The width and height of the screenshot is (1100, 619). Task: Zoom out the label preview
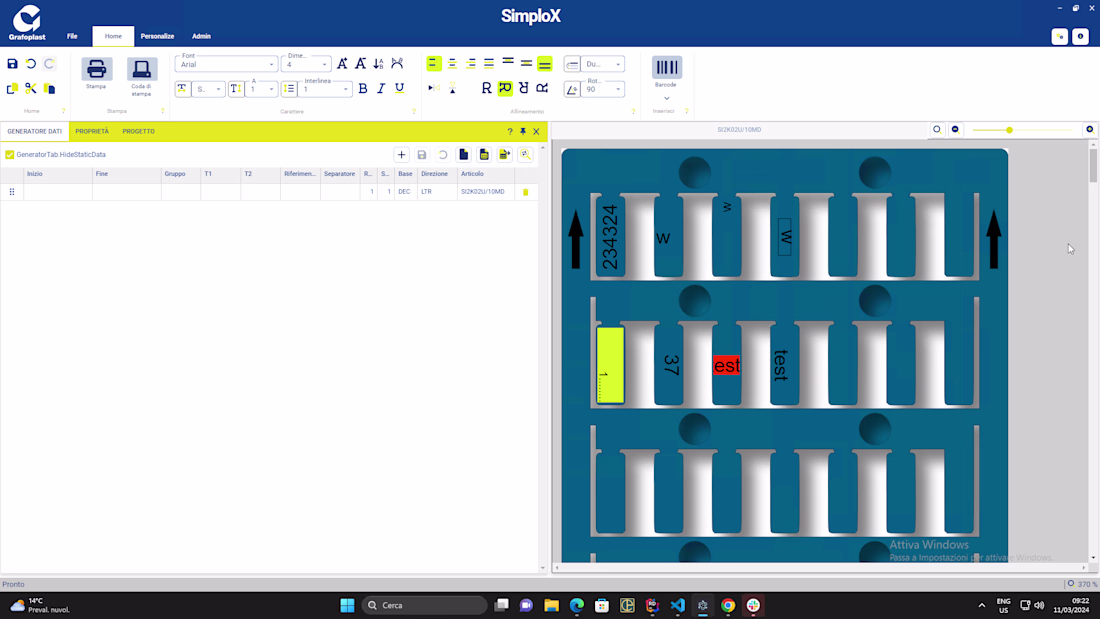955,130
